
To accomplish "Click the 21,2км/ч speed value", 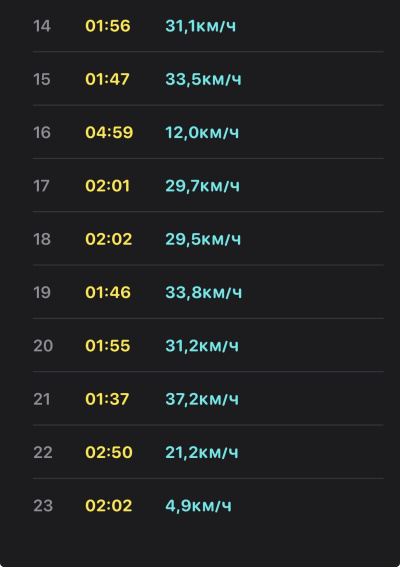I will click(x=202, y=452).
